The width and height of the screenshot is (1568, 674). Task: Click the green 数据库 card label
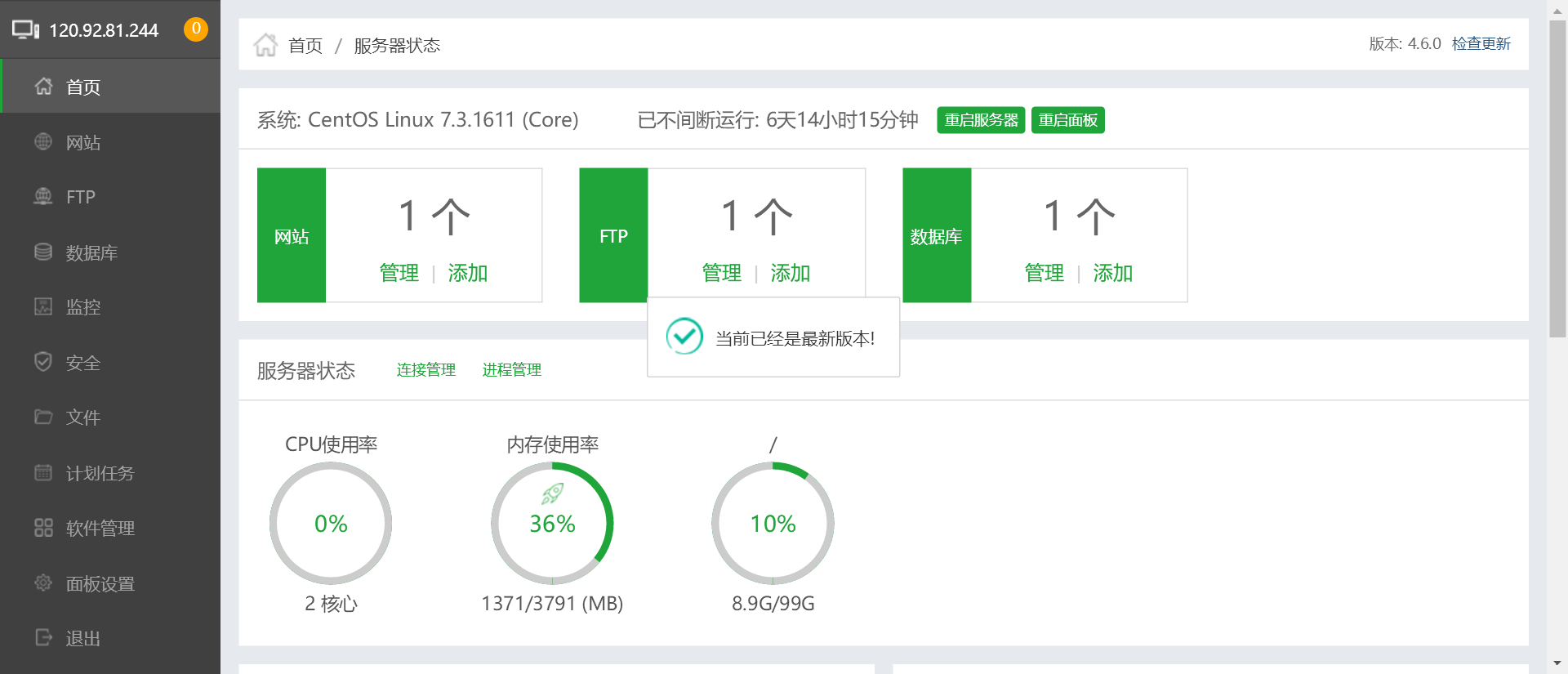[937, 235]
